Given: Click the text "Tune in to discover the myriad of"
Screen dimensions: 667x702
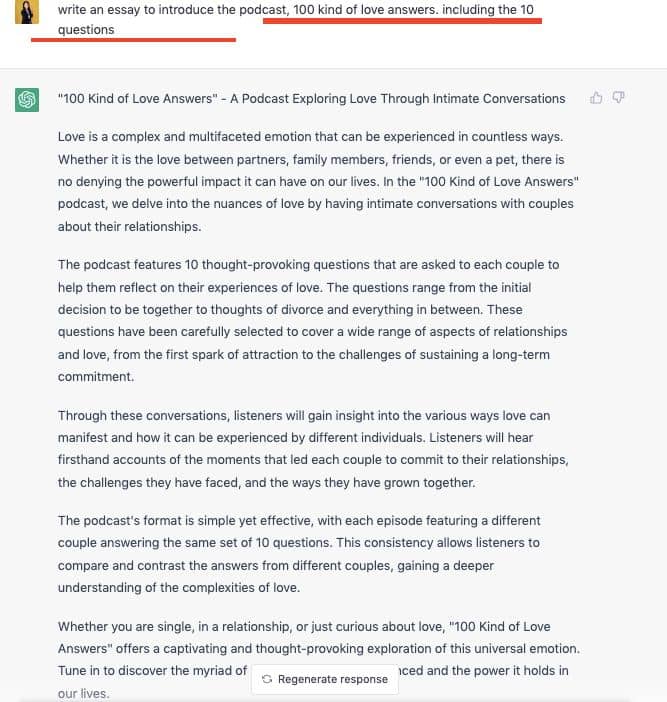Looking at the screenshot, I should 152,670.
